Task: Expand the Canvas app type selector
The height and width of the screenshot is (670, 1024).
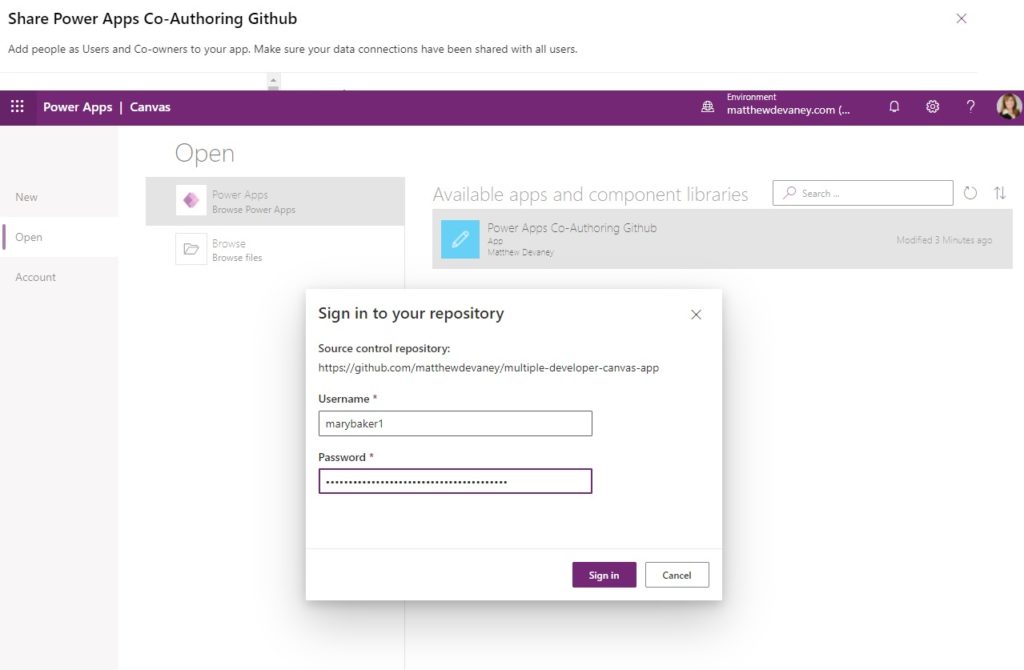Action: [152, 107]
